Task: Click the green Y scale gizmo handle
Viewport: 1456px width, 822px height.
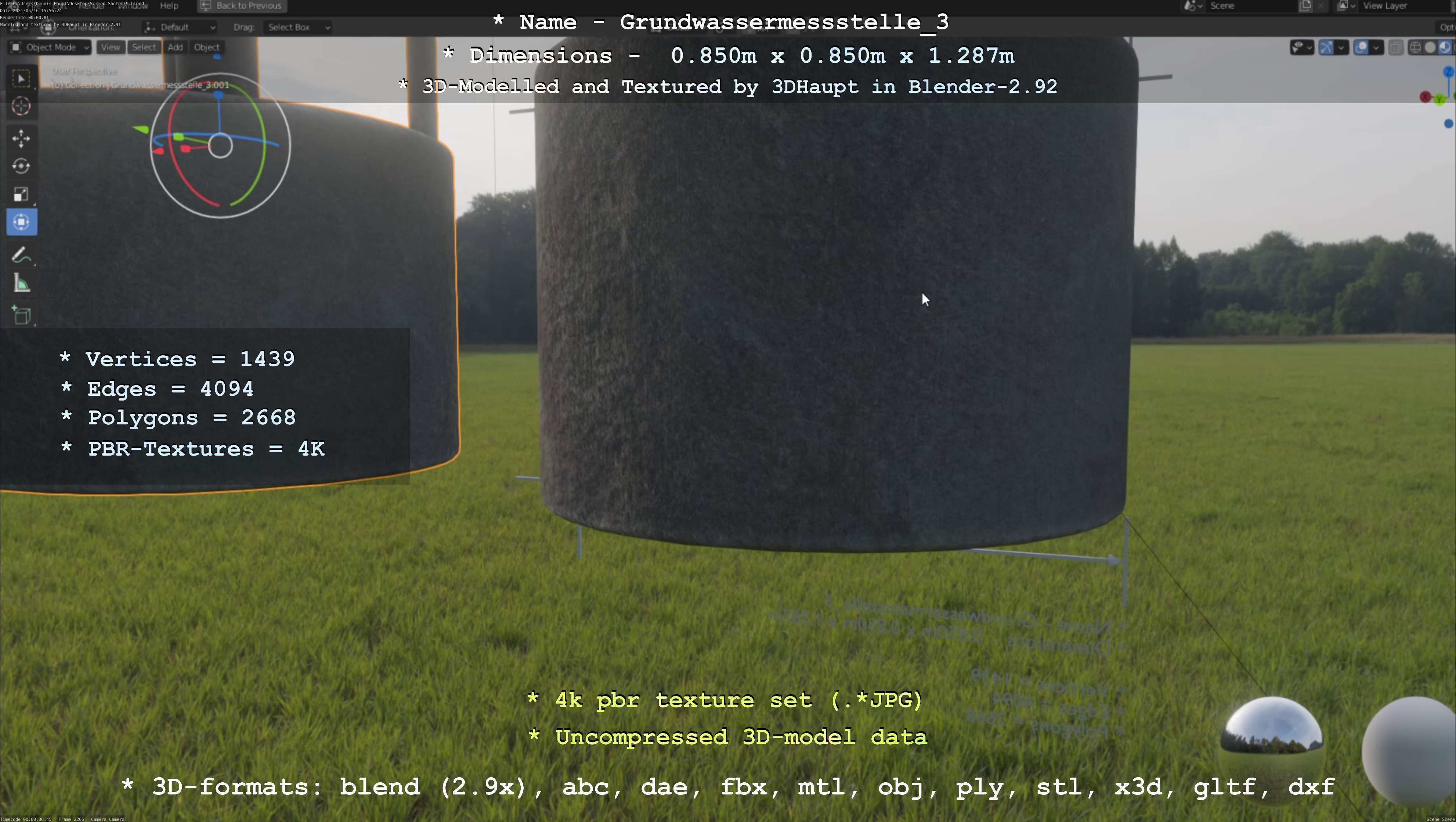Action: coord(178,137)
